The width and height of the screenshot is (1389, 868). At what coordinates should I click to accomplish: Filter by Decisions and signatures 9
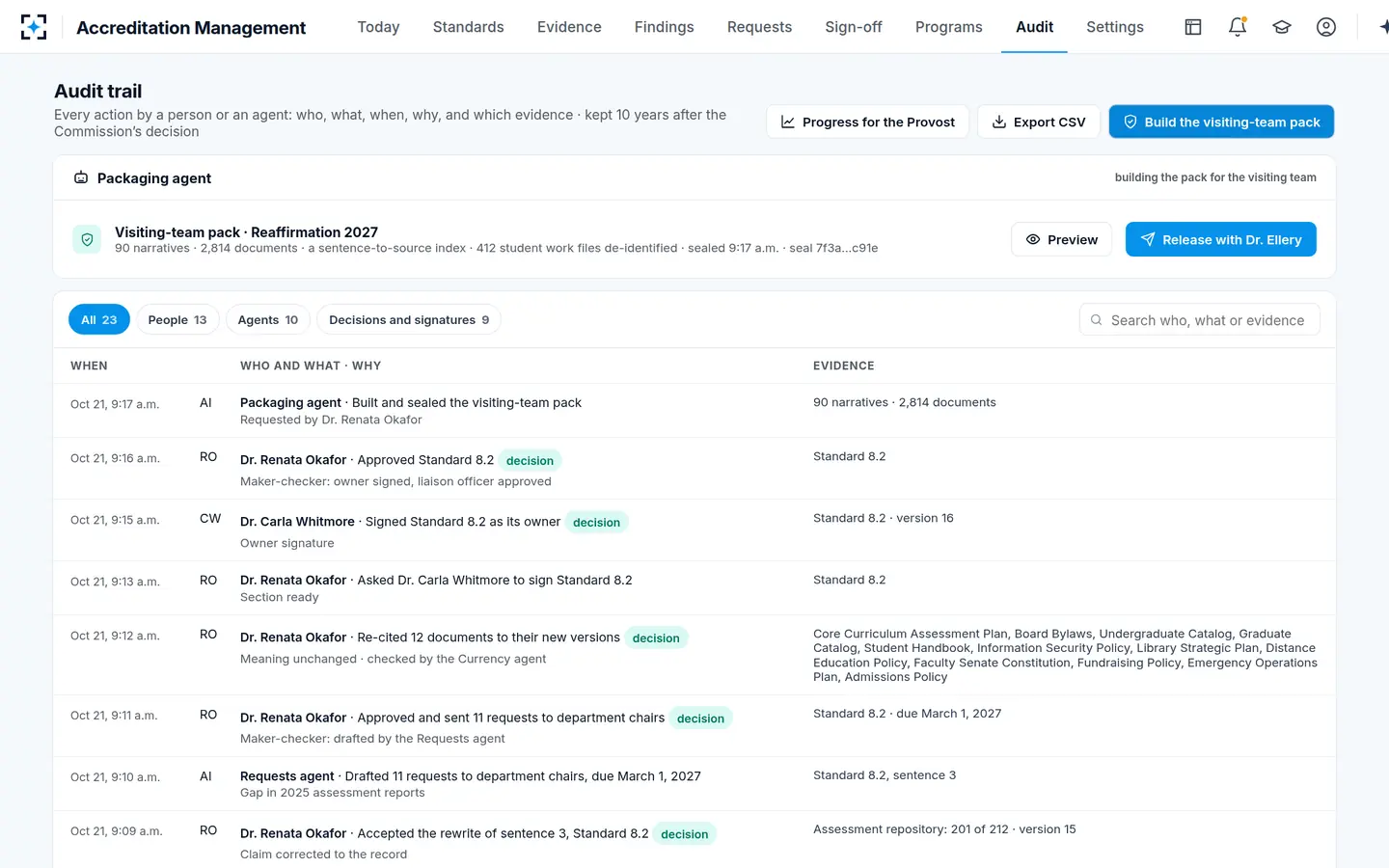[x=409, y=319]
